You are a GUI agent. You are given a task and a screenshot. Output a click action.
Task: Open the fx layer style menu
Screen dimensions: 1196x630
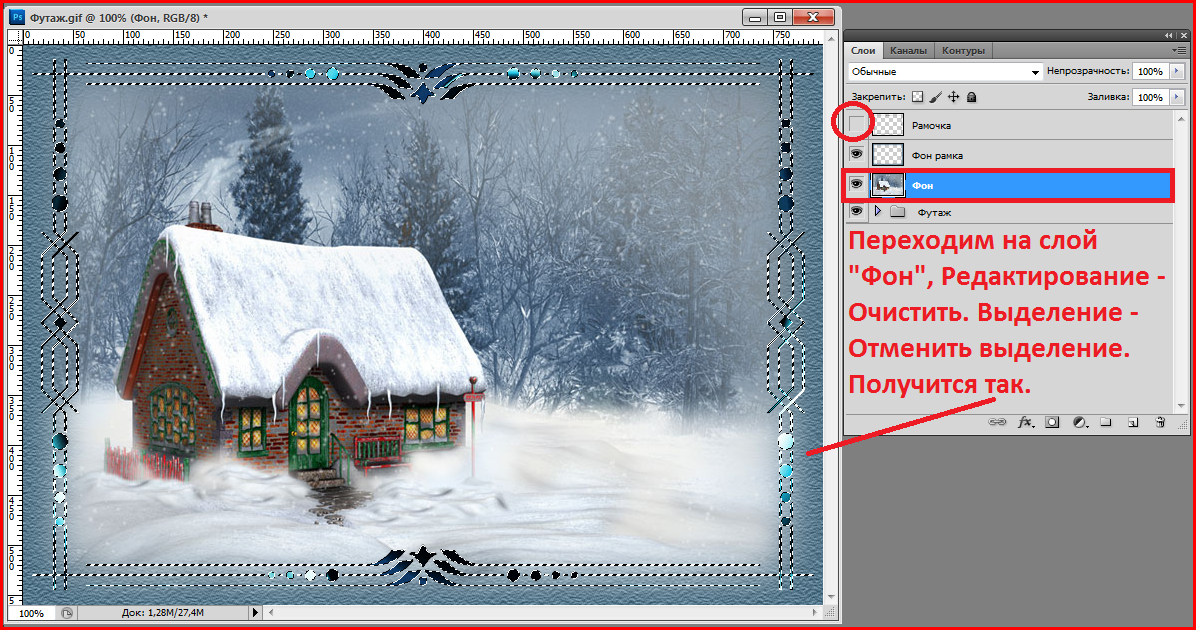[1026, 422]
